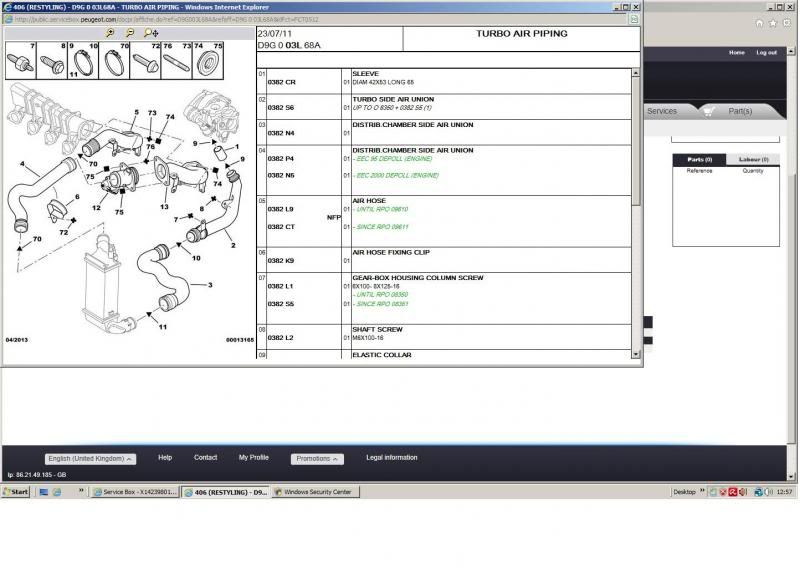Click the taskbar clock showing 12:57
This screenshot has width=800, height=568.
pyautogui.click(x=784, y=492)
